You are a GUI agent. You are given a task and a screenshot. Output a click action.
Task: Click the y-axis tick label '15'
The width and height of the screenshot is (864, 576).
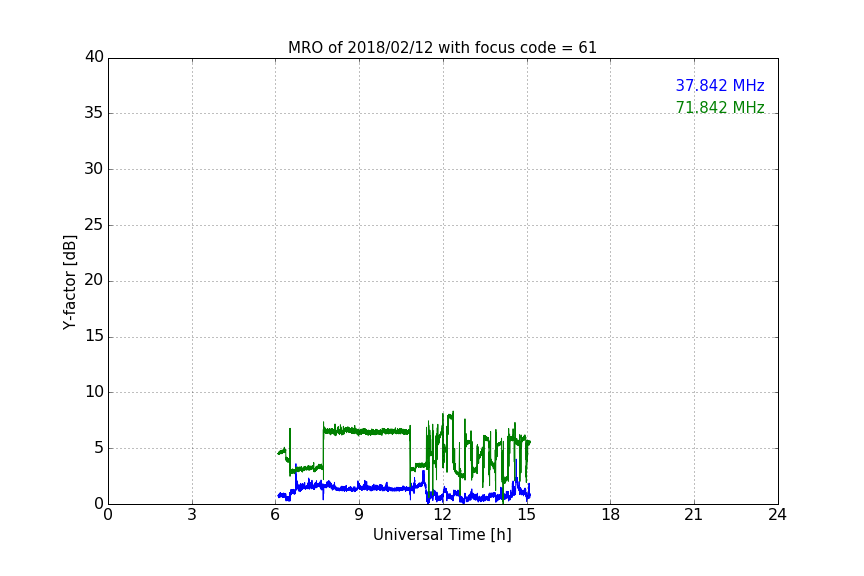[94, 336]
